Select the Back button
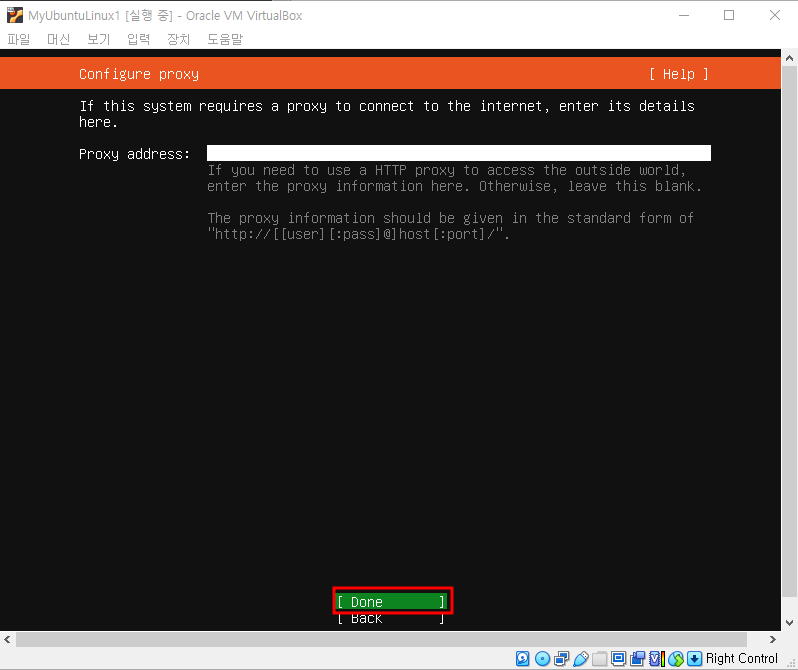This screenshot has height=670, width=798. click(391, 619)
